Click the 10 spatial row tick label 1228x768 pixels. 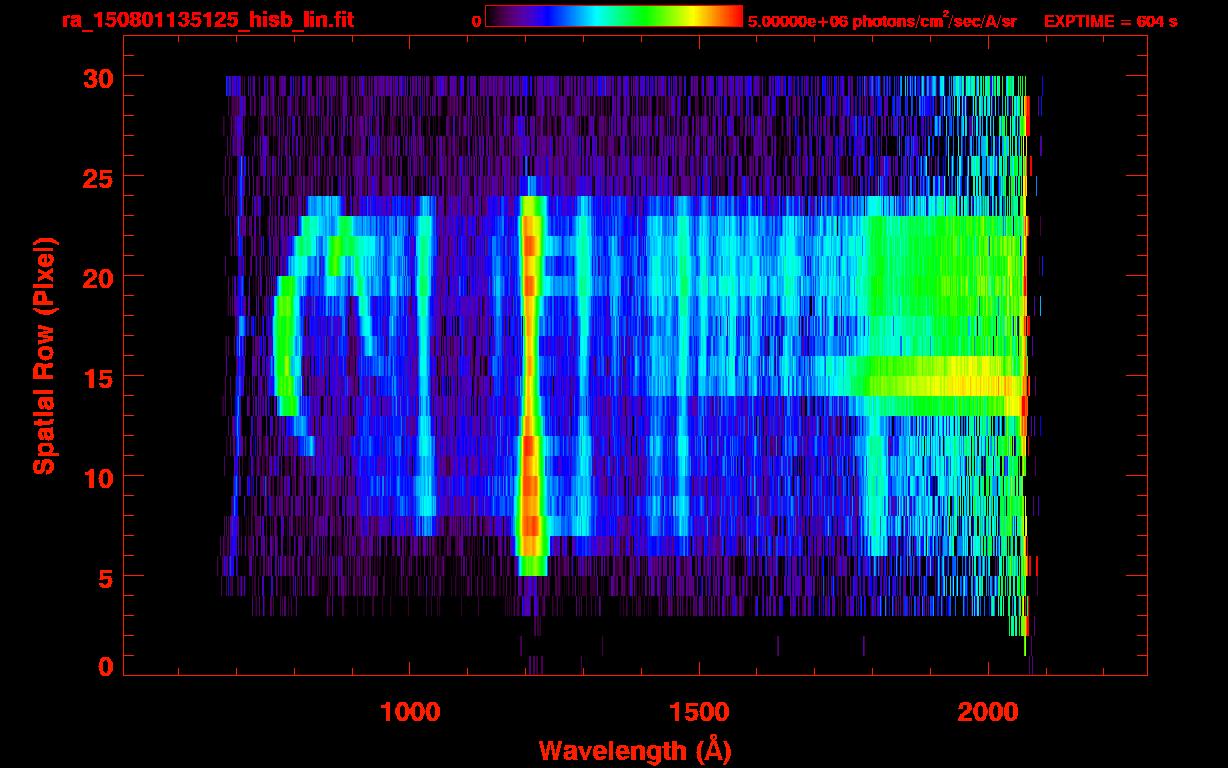click(100, 477)
